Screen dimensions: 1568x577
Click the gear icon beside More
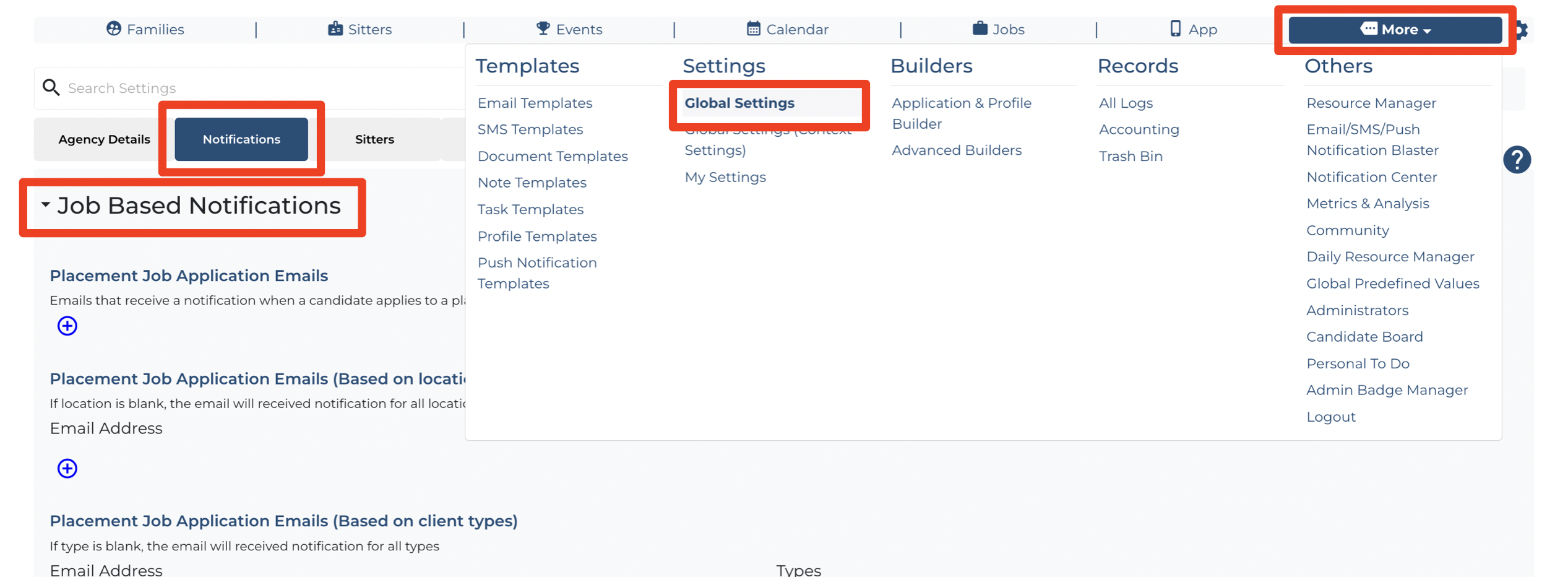coord(1522,30)
